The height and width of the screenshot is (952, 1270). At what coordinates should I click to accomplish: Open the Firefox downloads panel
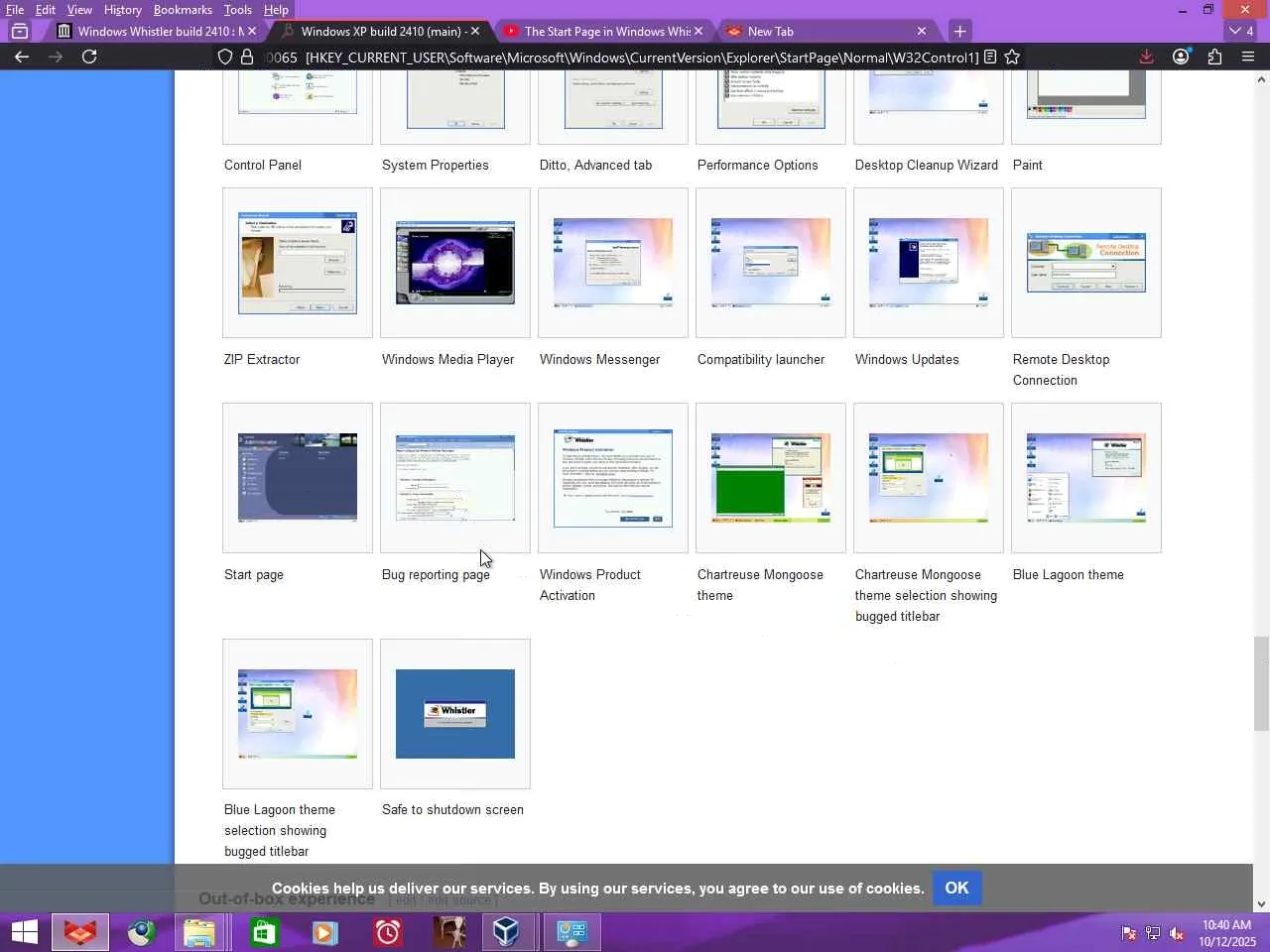coord(1146,57)
